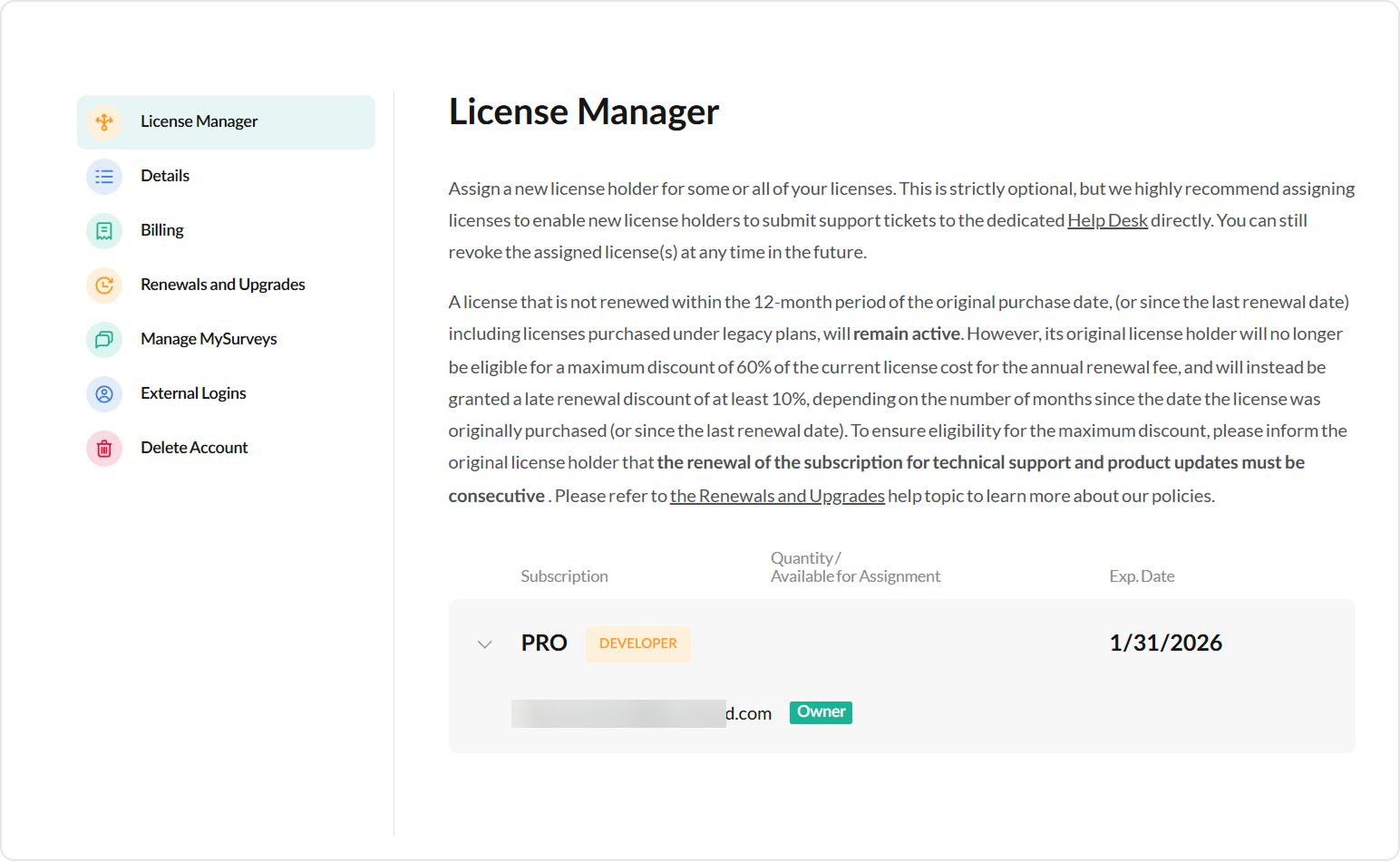Click the Manage MySurveys icon
This screenshot has height=861, width=1400.
tap(104, 339)
